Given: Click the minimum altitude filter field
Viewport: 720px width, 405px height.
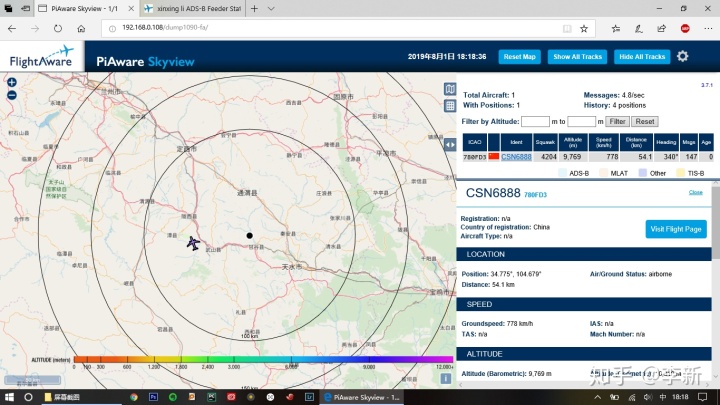Looking at the screenshot, I should [x=535, y=121].
